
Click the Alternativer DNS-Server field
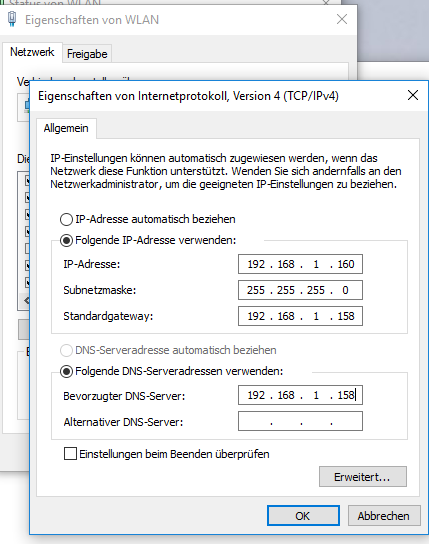(300, 421)
